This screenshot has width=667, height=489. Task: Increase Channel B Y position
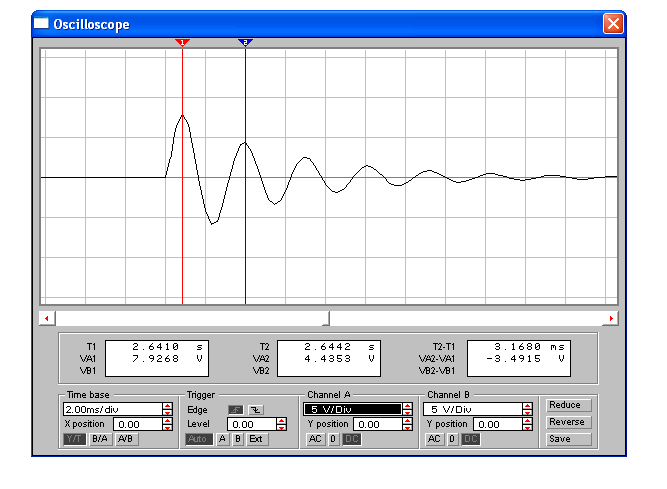click(x=527, y=421)
